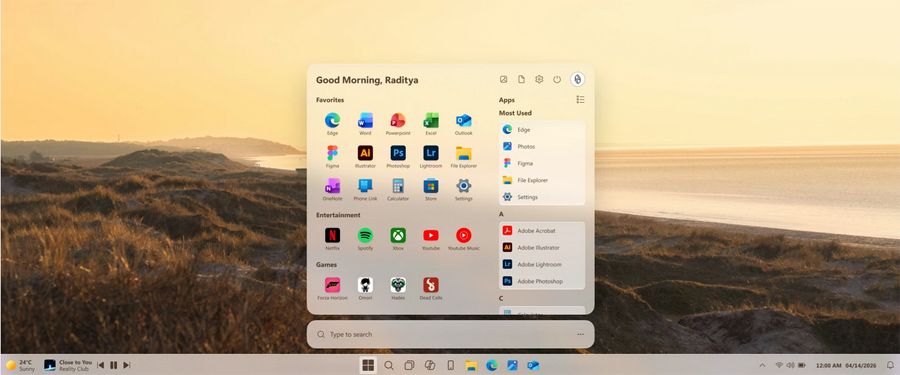Select Edge in the Most Used list
The height and width of the screenshot is (375, 900).
point(542,130)
